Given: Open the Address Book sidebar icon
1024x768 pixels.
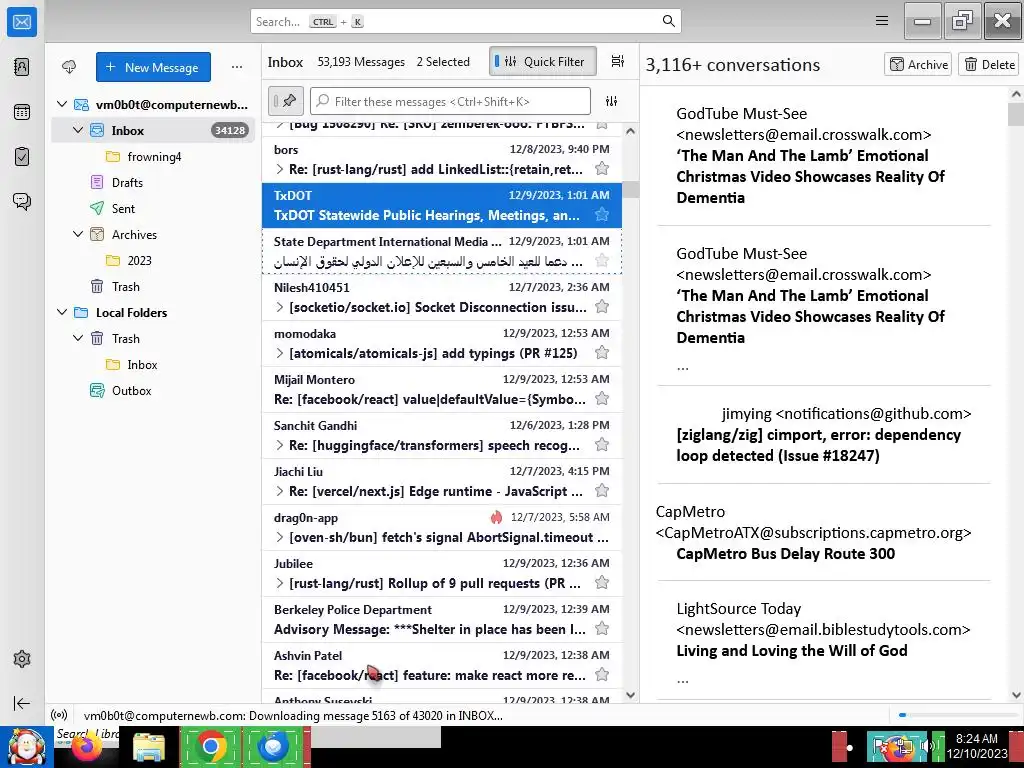Looking at the screenshot, I should pyautogui.click(x=22, y=67).
